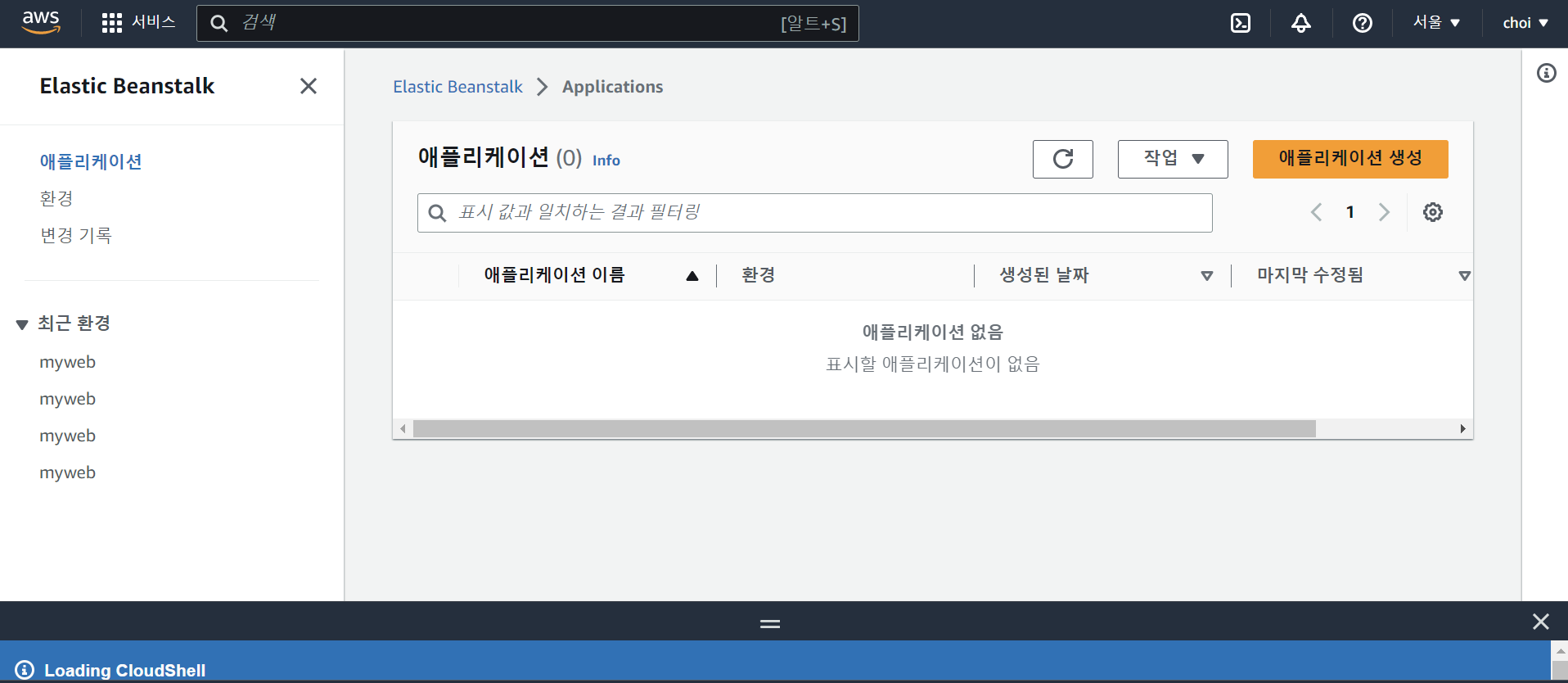The width and height of the screenshot is (1568, 683).
Task: Click the table scrollbar right arrow
Action: click(x=1463, y=429)
